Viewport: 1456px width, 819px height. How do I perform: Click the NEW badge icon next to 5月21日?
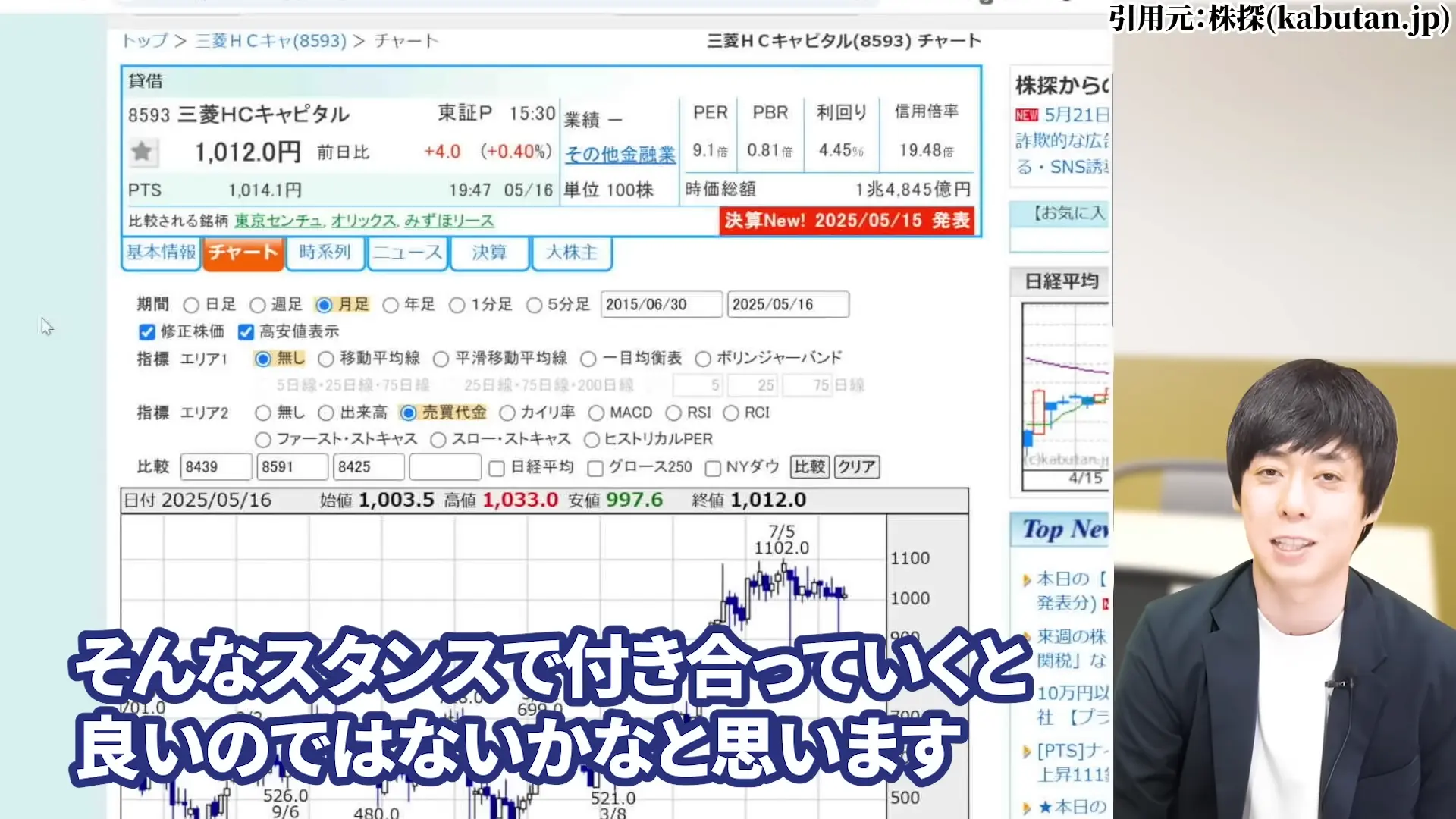[x=1027, y=115]
